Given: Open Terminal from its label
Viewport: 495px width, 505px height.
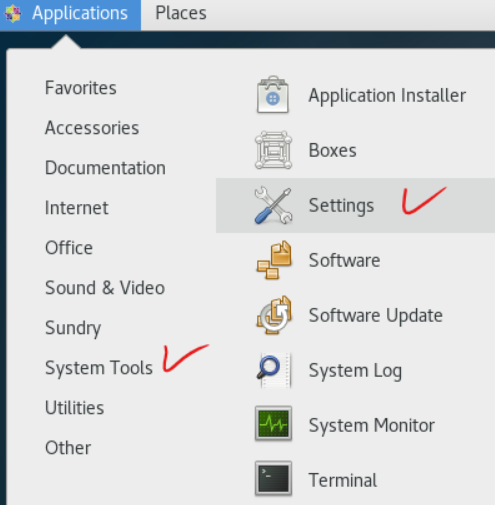Looking at the screenshot, I should pyautogui.click(x=343, y=480).
